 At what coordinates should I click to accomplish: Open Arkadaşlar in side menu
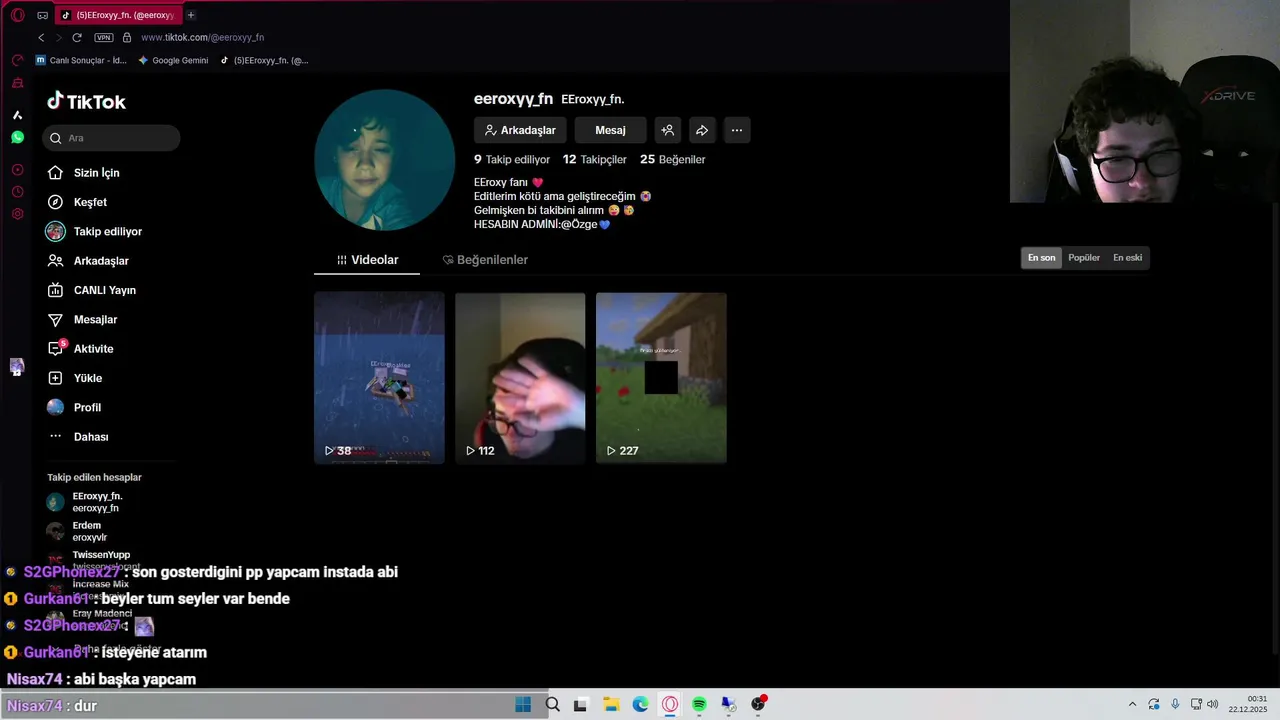point(88,261)
